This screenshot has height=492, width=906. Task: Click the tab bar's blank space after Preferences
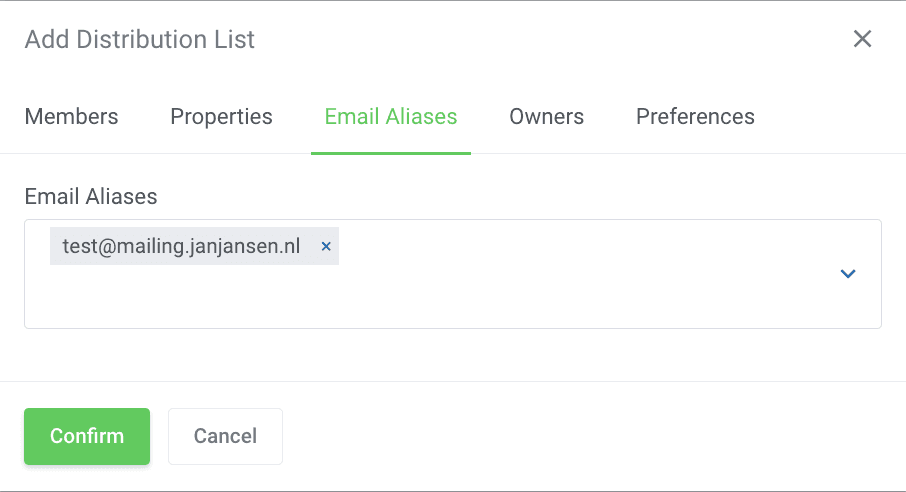(x=830, y=117)
